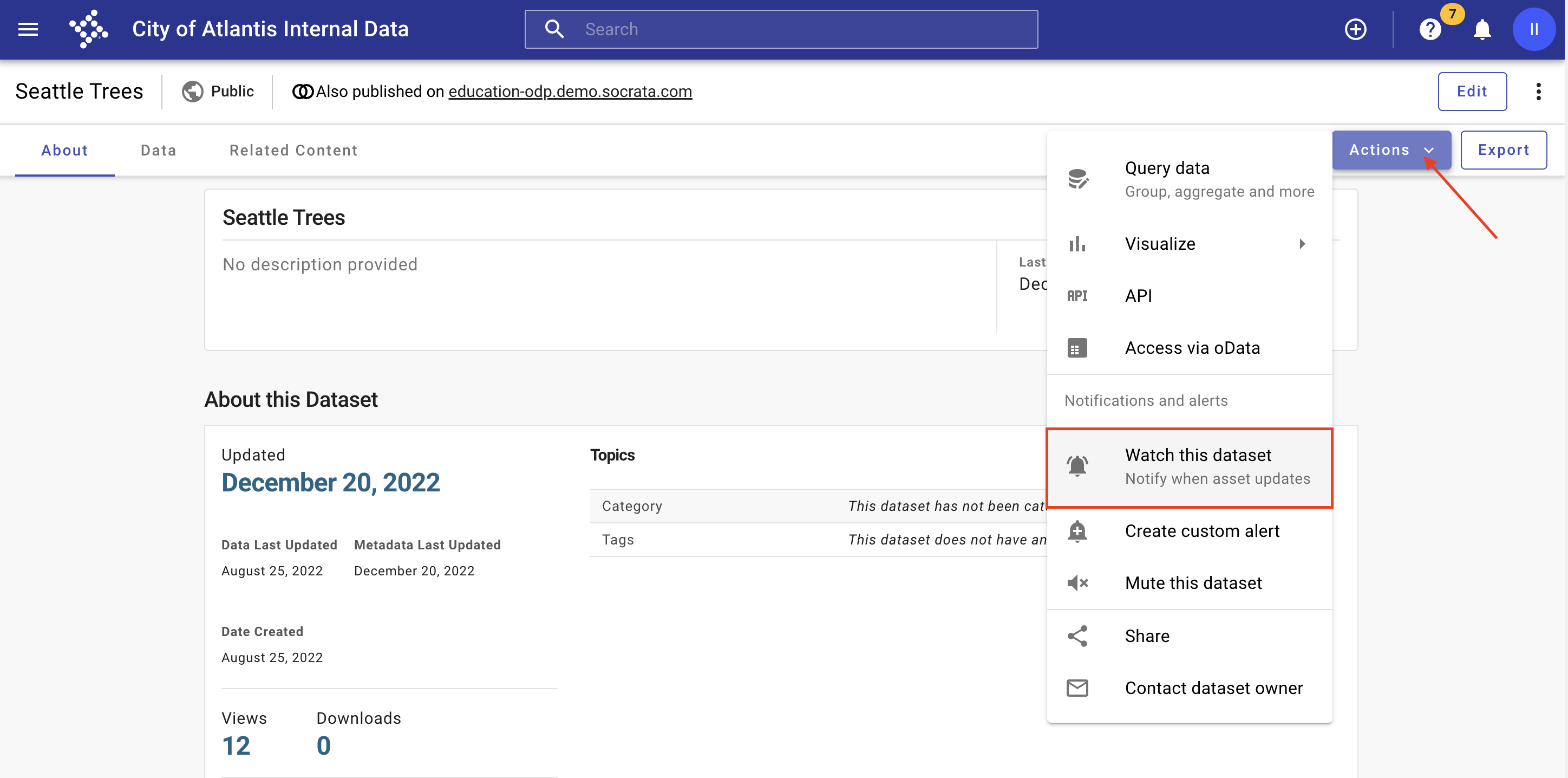Click the Public visibility label
The image size is (1568, 778).
coord(232,92)
